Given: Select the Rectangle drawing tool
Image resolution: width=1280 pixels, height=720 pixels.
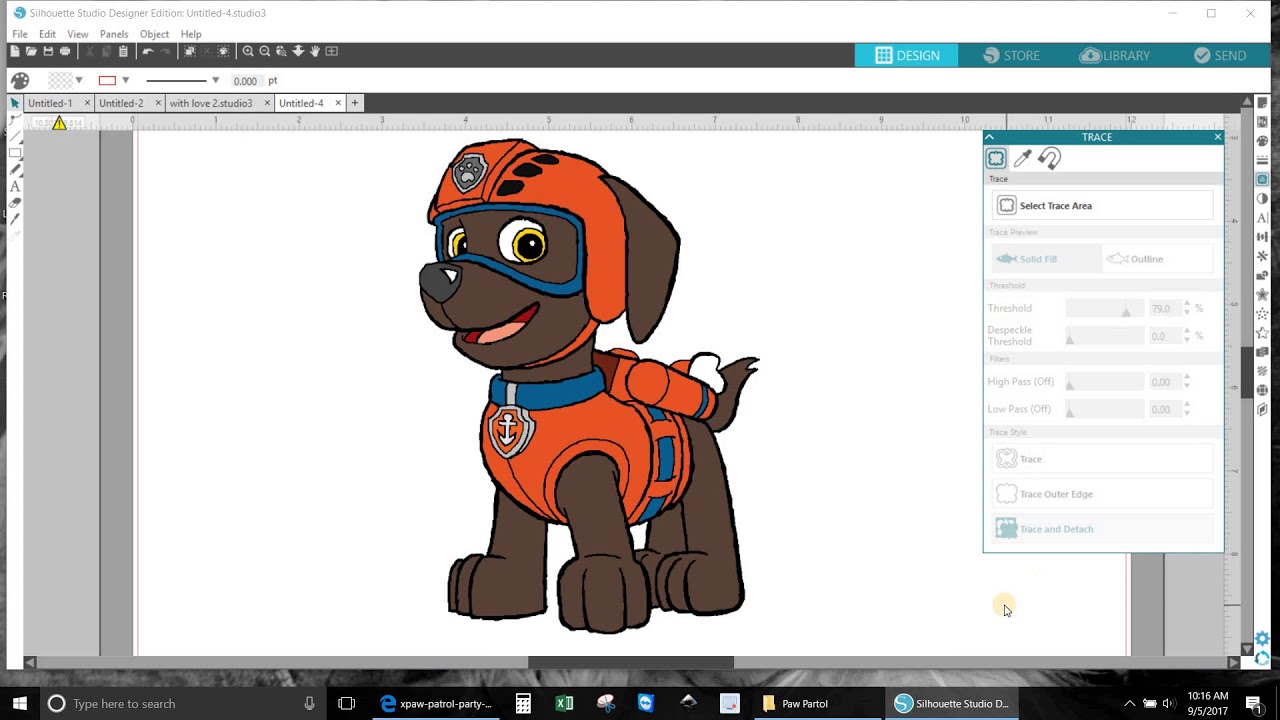Looking at the screenshot, I should click(x=15, y=153).
